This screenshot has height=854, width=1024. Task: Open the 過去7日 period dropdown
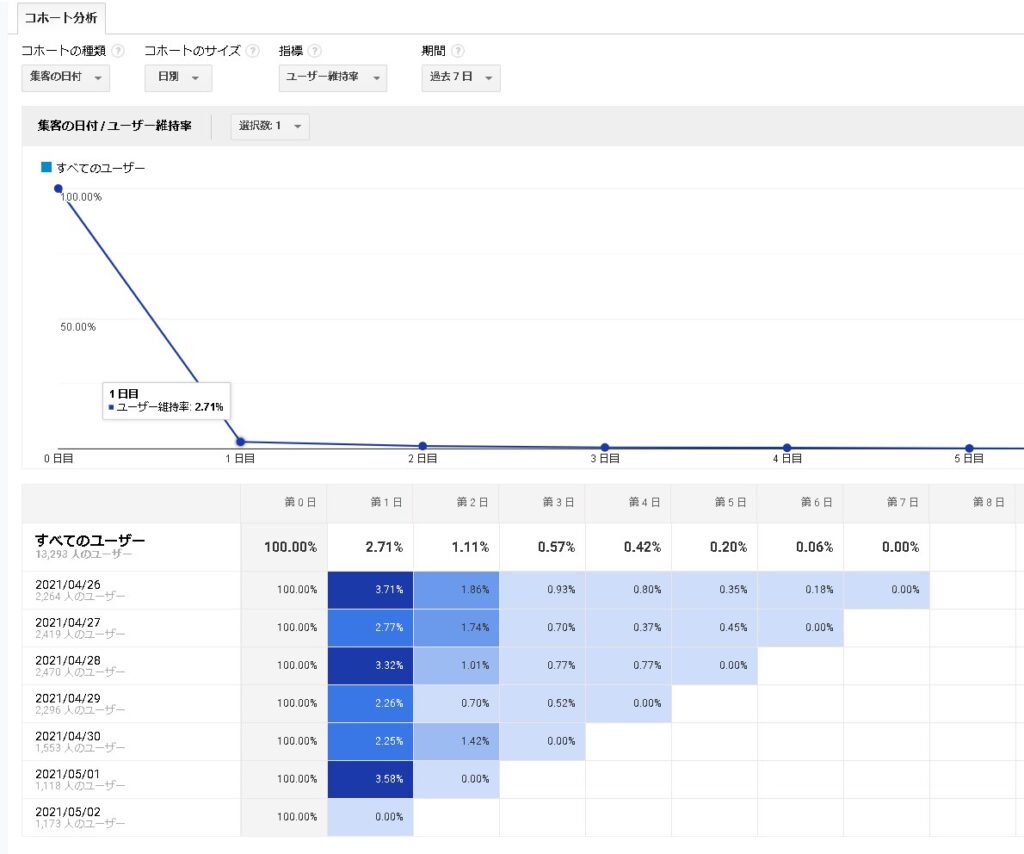(x=461, y=78)
